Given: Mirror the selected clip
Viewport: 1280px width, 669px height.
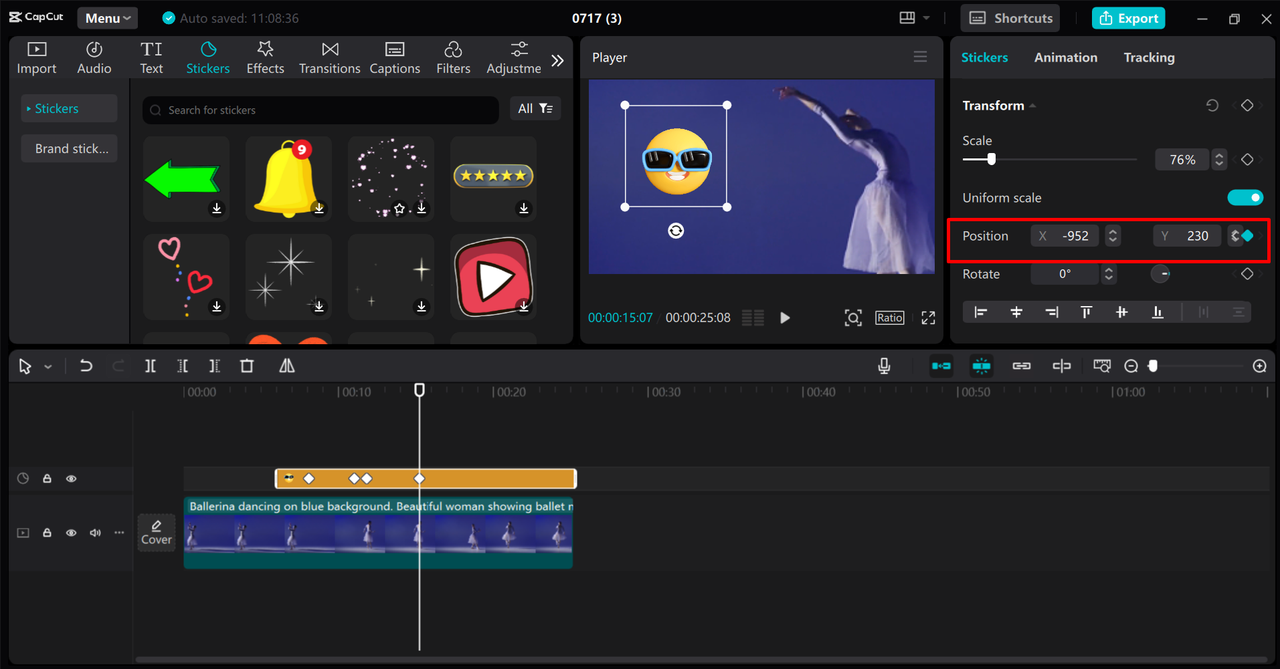Looking at the screenshot, I should point(287,366).
